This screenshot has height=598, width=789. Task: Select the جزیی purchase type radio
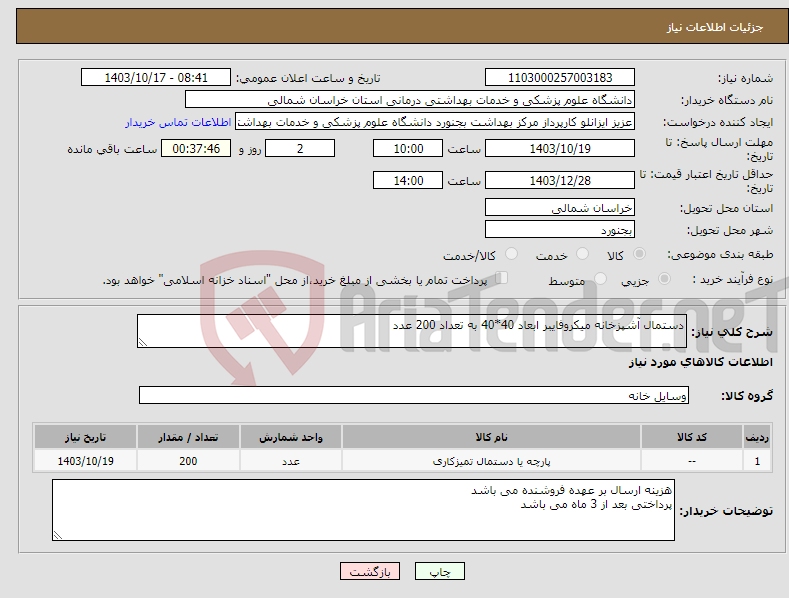tap(664, 279)
